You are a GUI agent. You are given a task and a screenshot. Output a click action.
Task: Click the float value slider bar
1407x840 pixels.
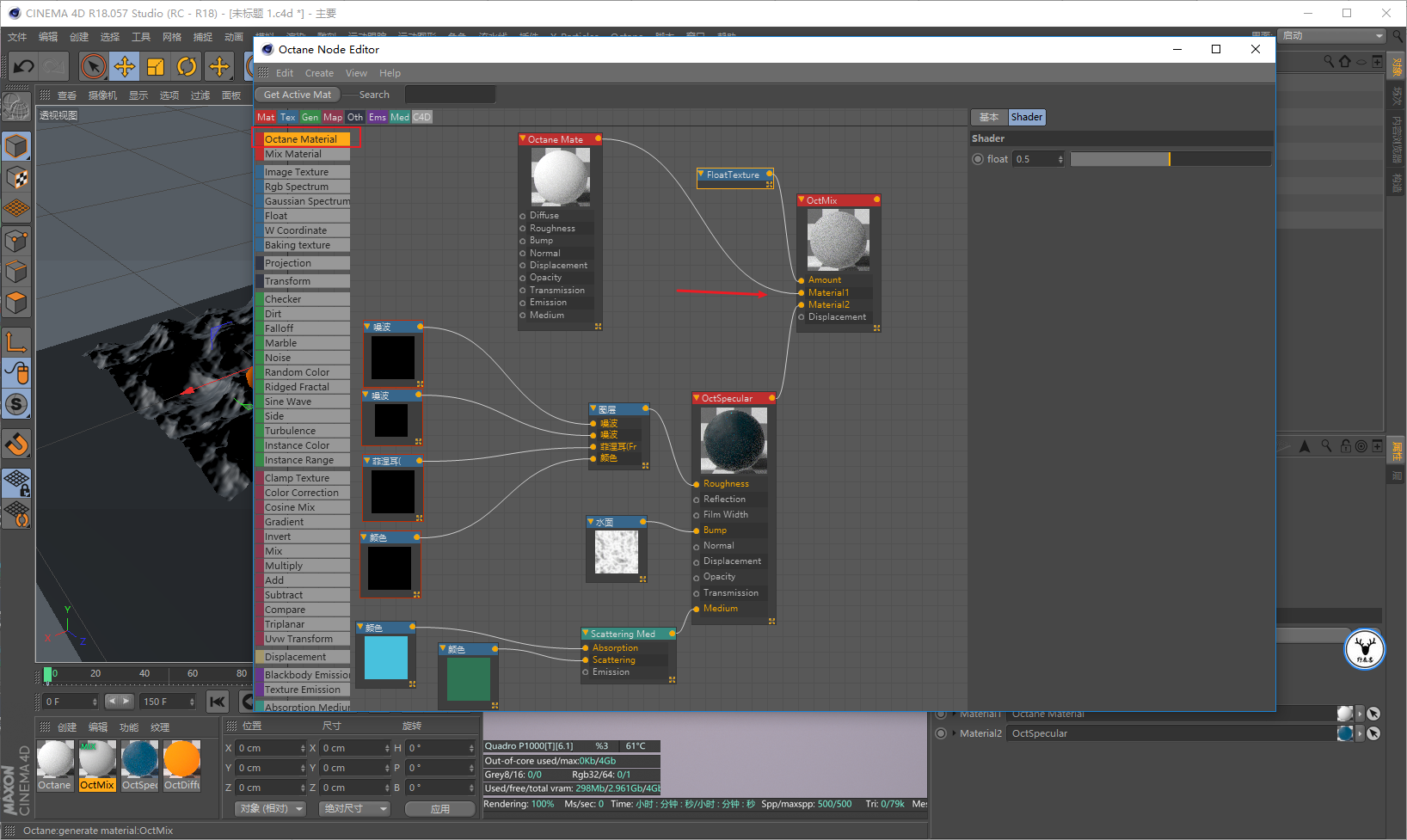tap(1170, 159)
